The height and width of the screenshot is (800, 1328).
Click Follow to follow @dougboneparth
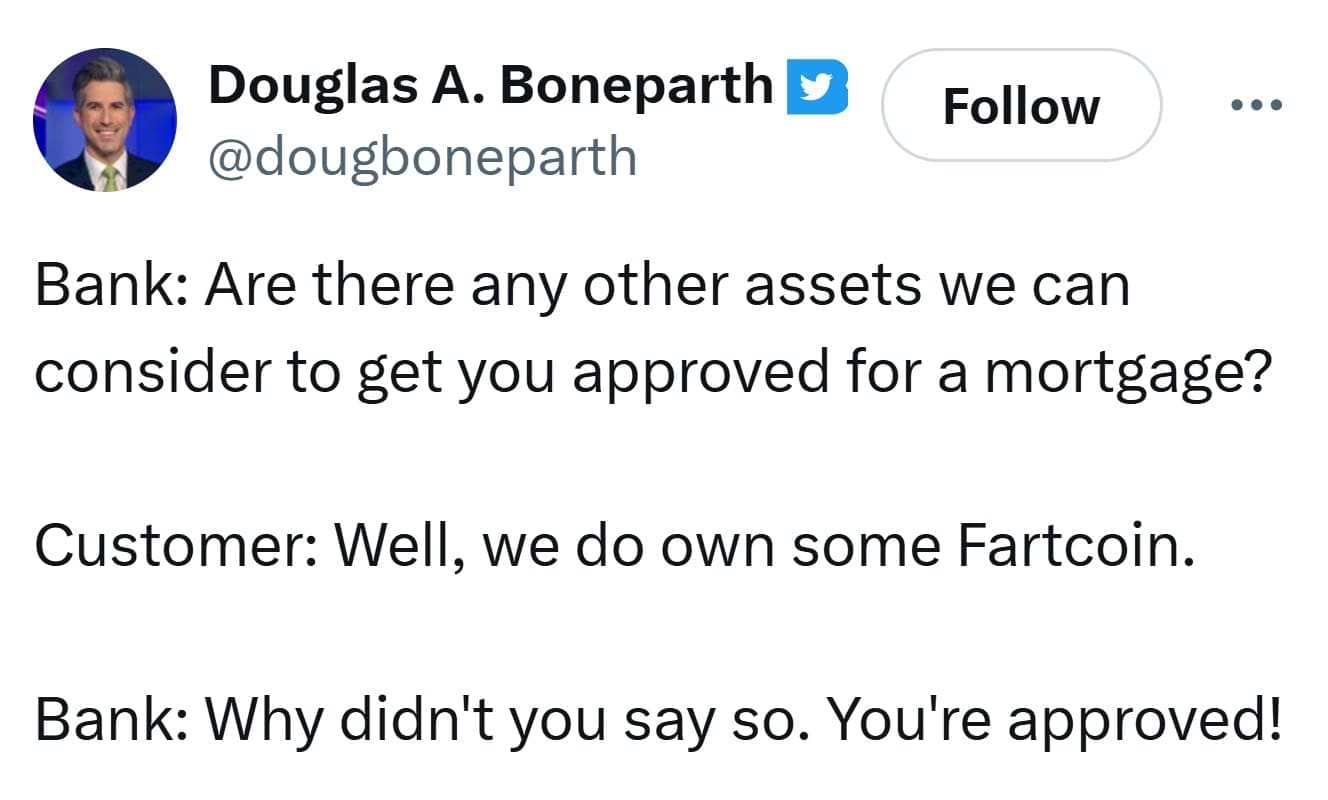tap(1022, 107)
